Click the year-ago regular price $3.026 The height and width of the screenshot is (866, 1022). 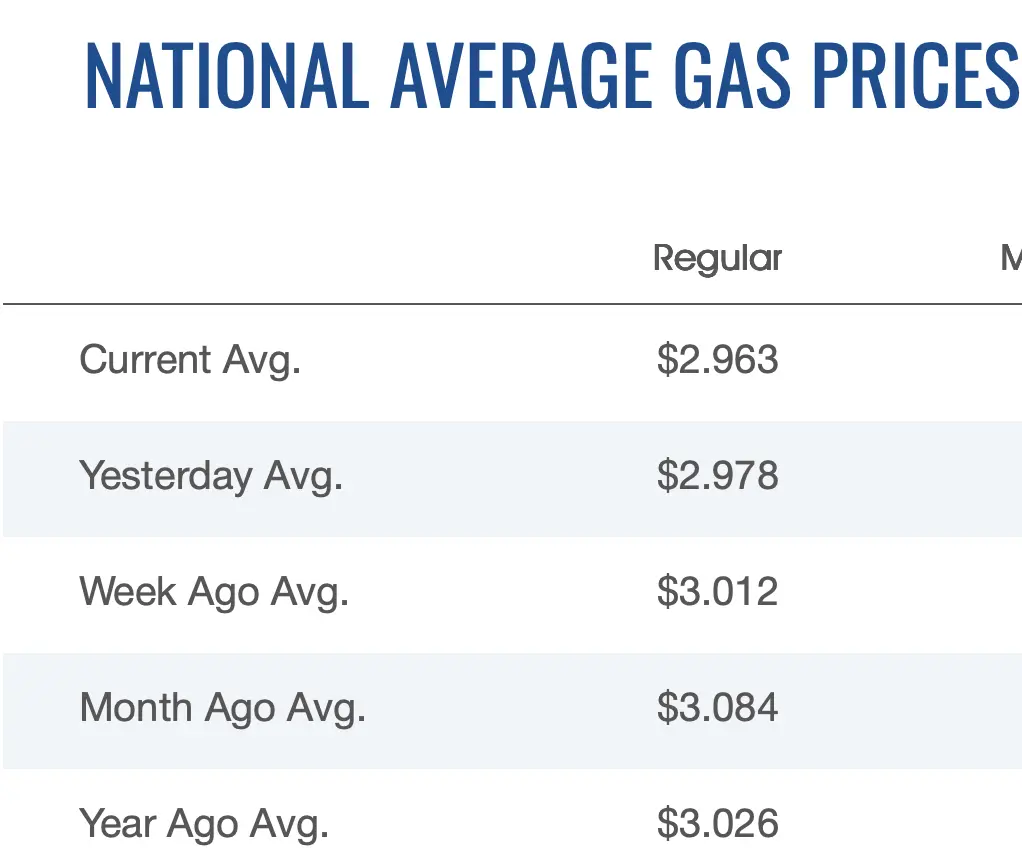717,824
